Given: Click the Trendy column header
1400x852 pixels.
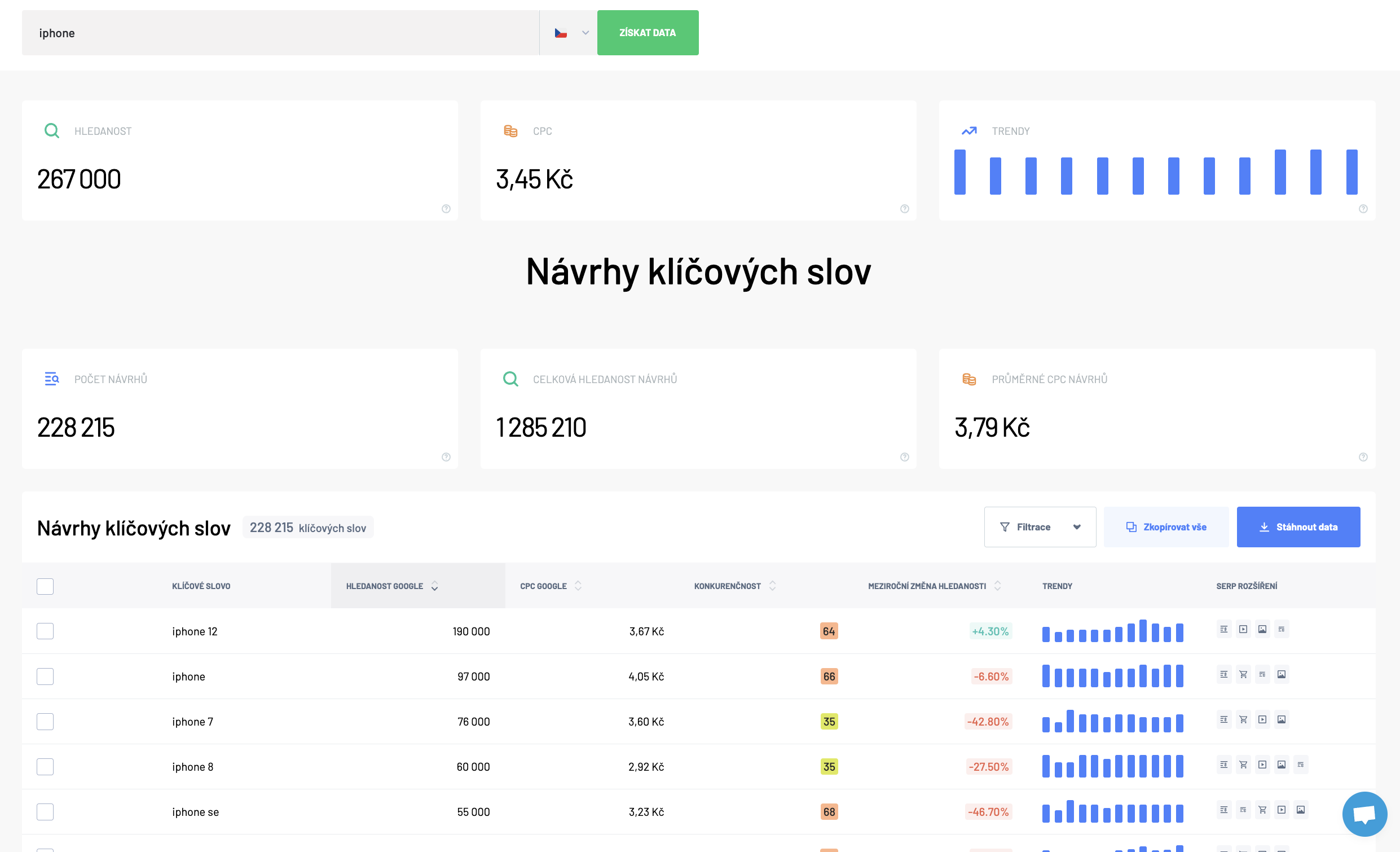Looking at the screenshot, I should [x=1057, y=586].
